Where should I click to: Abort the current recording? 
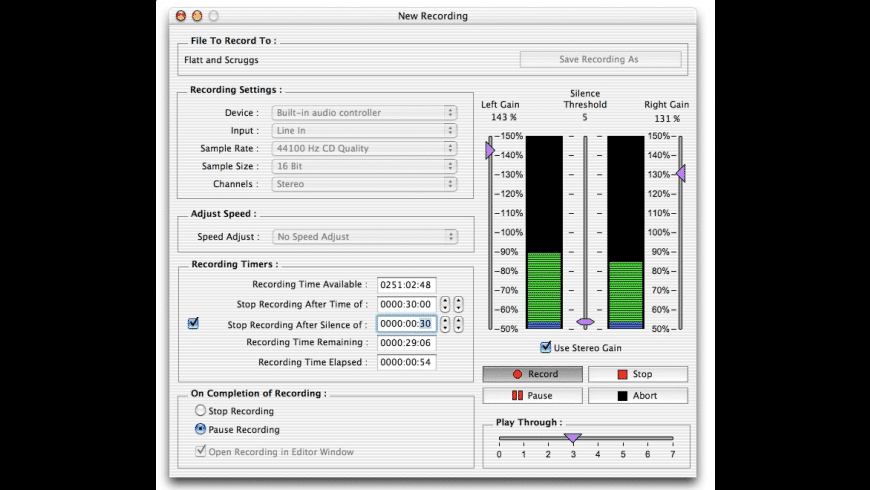(x=637, y=395)
